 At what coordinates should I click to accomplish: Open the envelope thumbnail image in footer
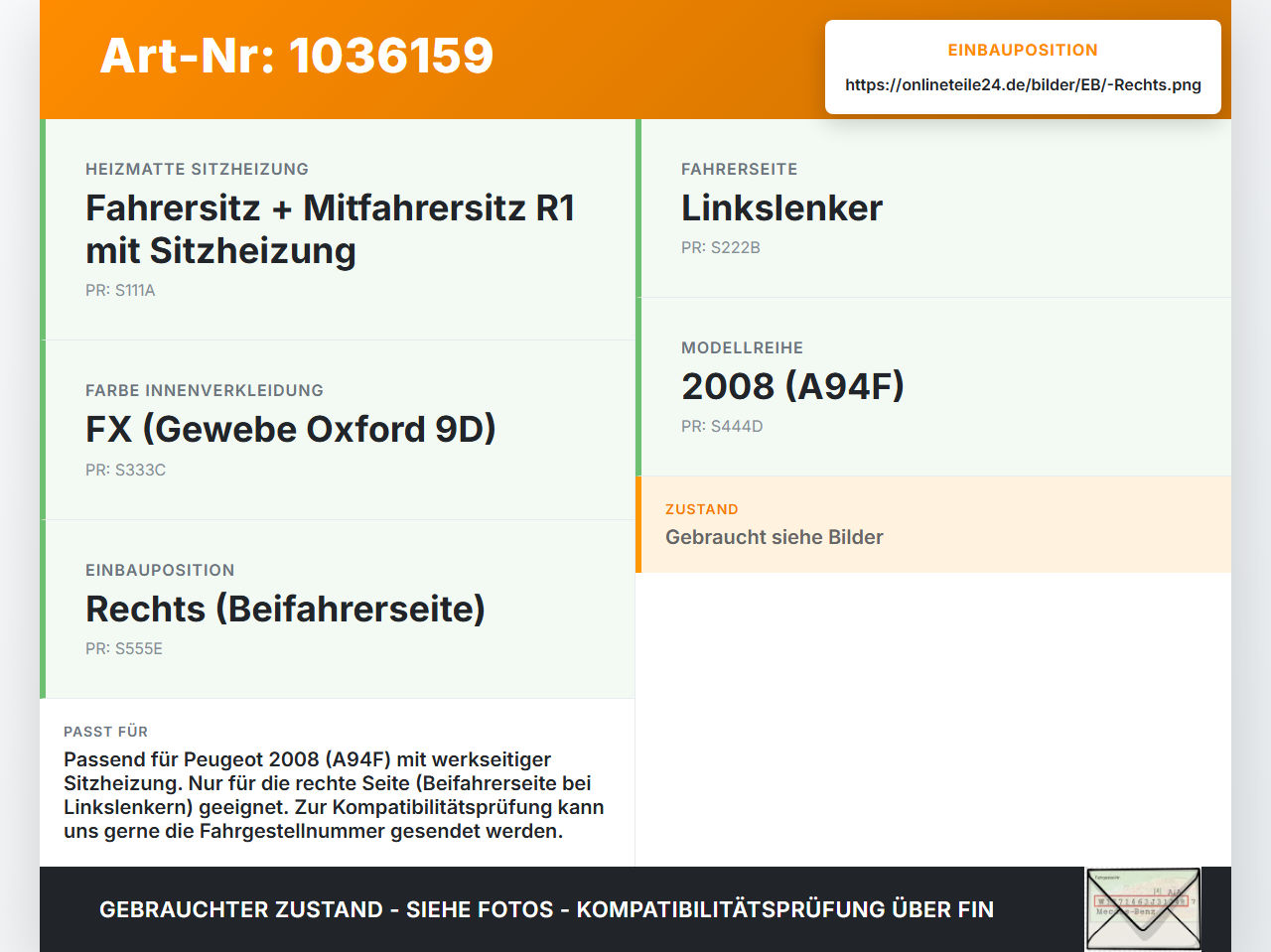pyautogui.click(x=1143, y=909)
